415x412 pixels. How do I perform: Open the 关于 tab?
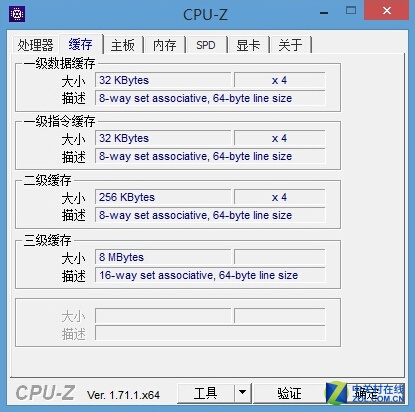290,45
